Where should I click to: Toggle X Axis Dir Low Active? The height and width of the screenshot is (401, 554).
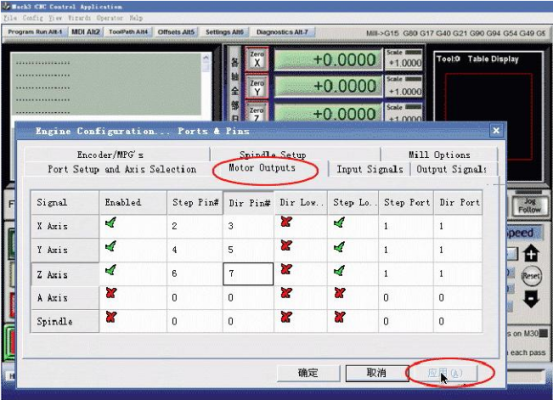286,222
